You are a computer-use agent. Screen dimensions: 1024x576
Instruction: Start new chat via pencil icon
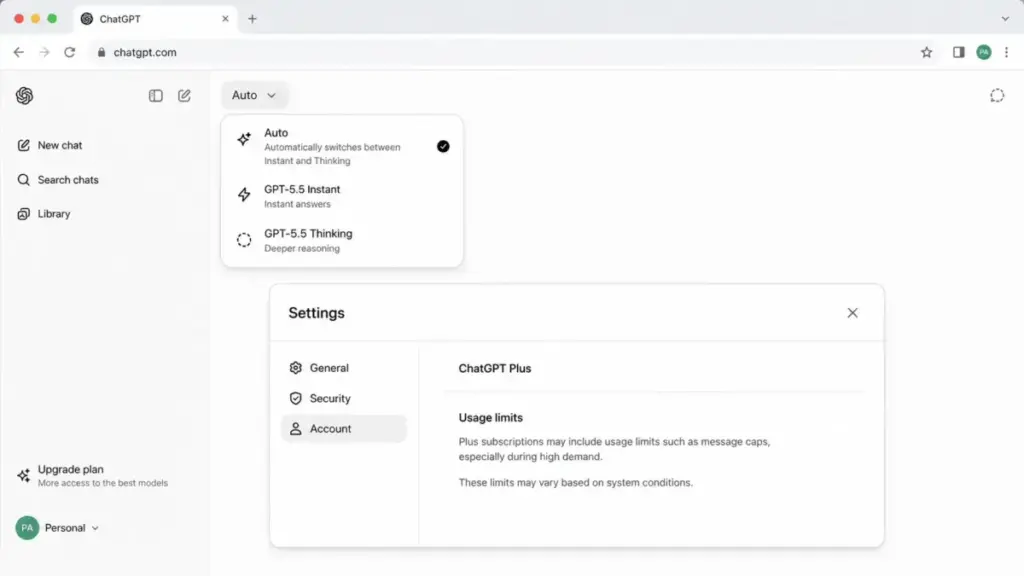coord(184,95)
